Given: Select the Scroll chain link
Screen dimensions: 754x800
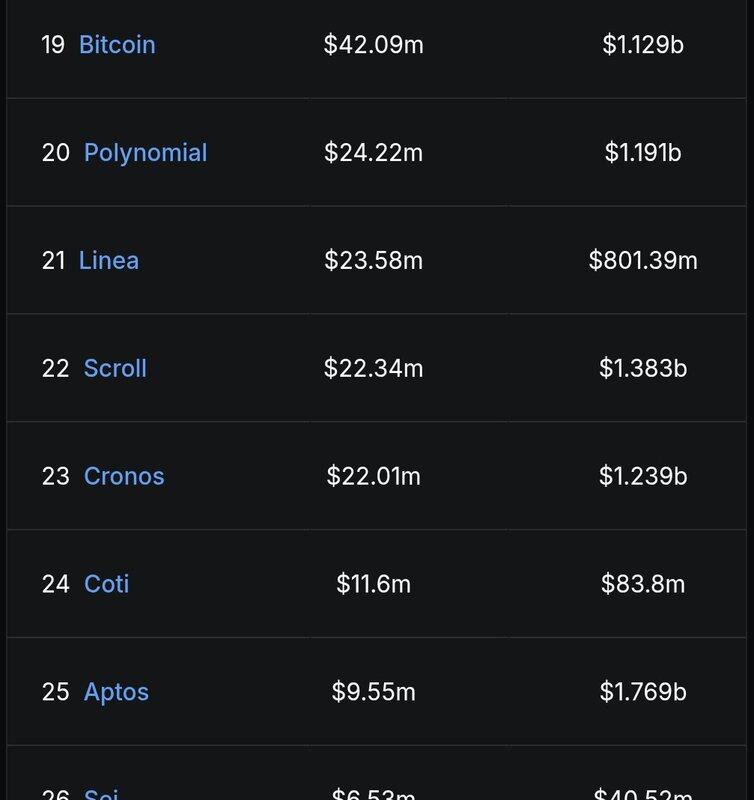Looking at the screenshot, I should tap(115, 368).
